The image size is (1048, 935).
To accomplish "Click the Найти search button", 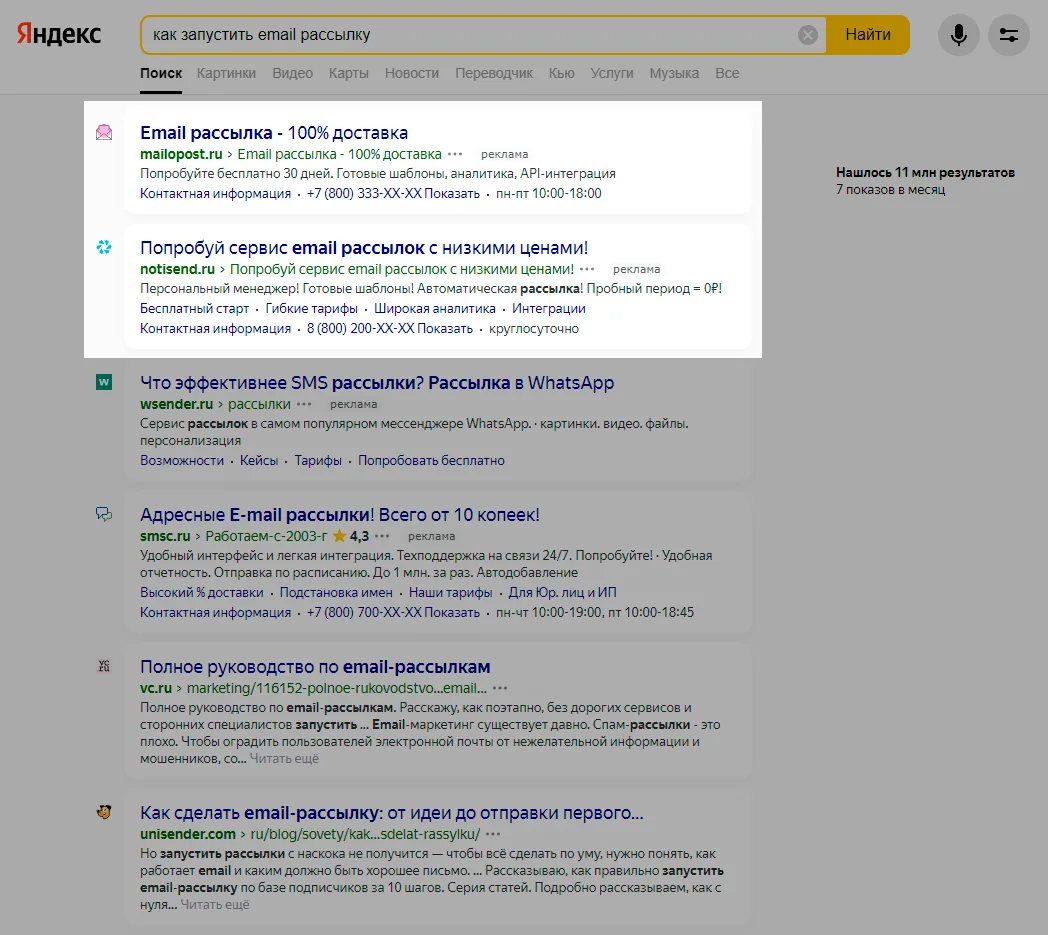I will point(868,35).
